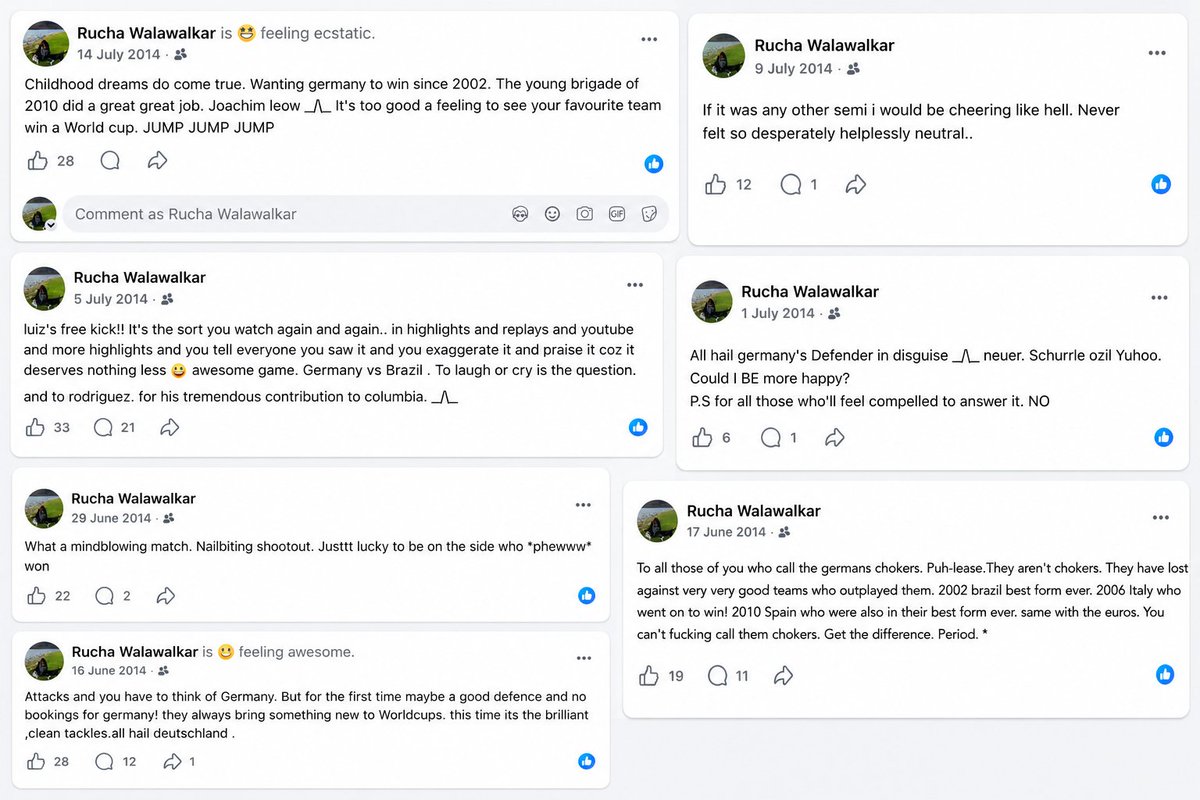1200x800 pixels.
Task: Toggle like on the 9 July 2014 post
Action: tap(716, 184)
